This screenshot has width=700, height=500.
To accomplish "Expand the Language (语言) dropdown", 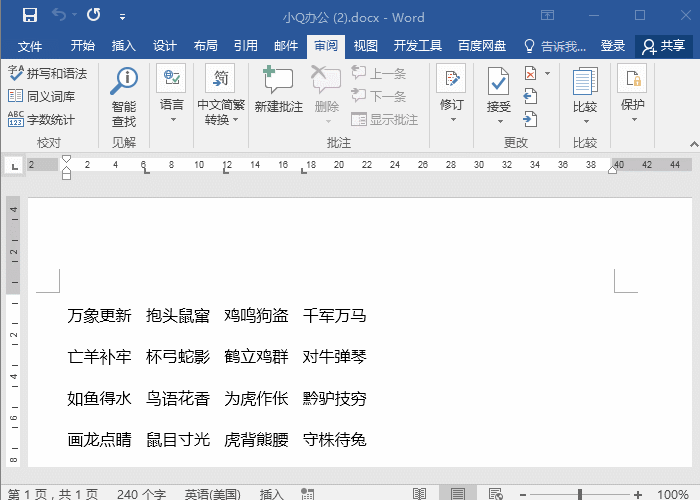I will point(172,95).
